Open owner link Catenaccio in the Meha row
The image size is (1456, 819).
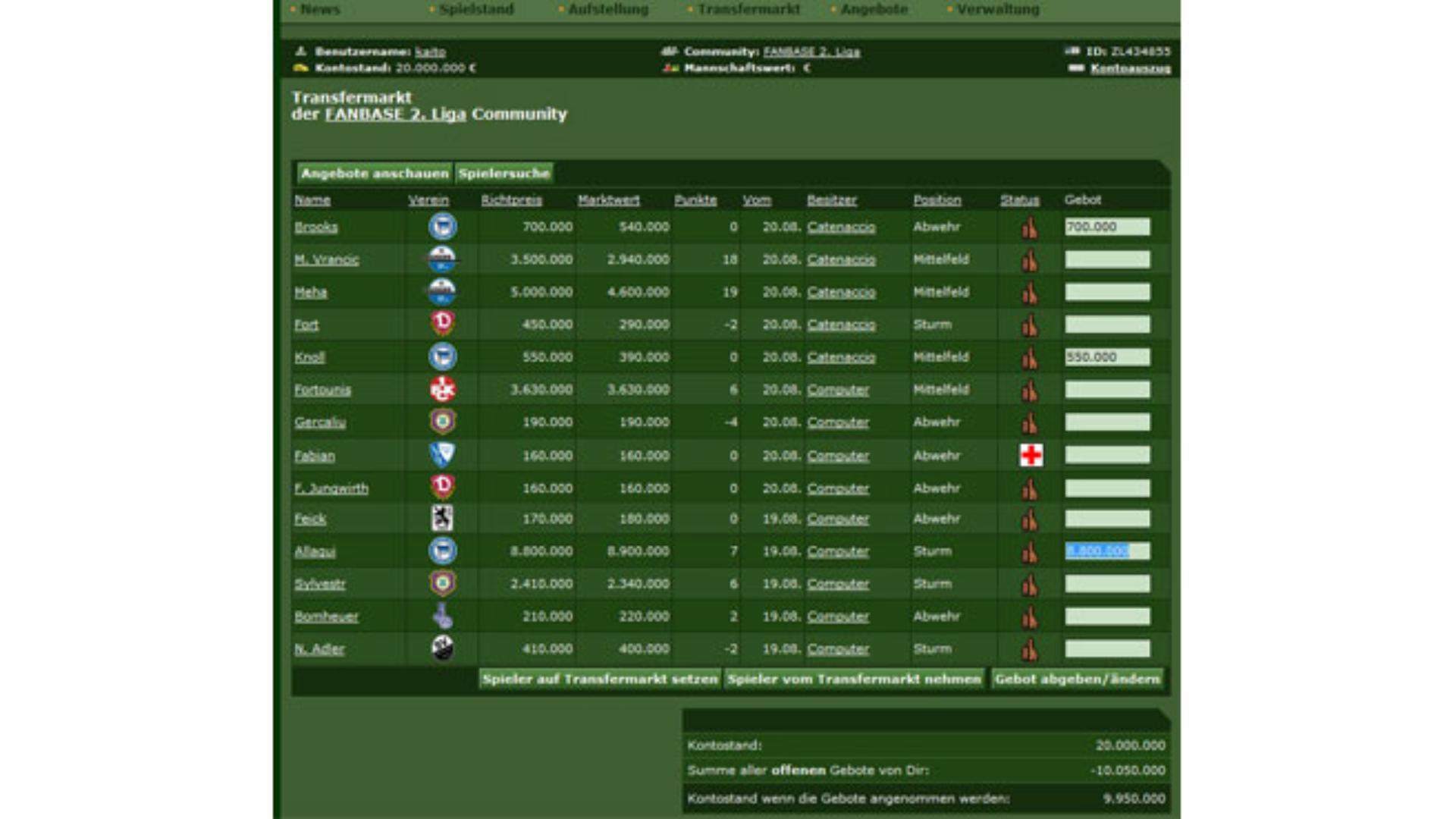pos(841,292)
